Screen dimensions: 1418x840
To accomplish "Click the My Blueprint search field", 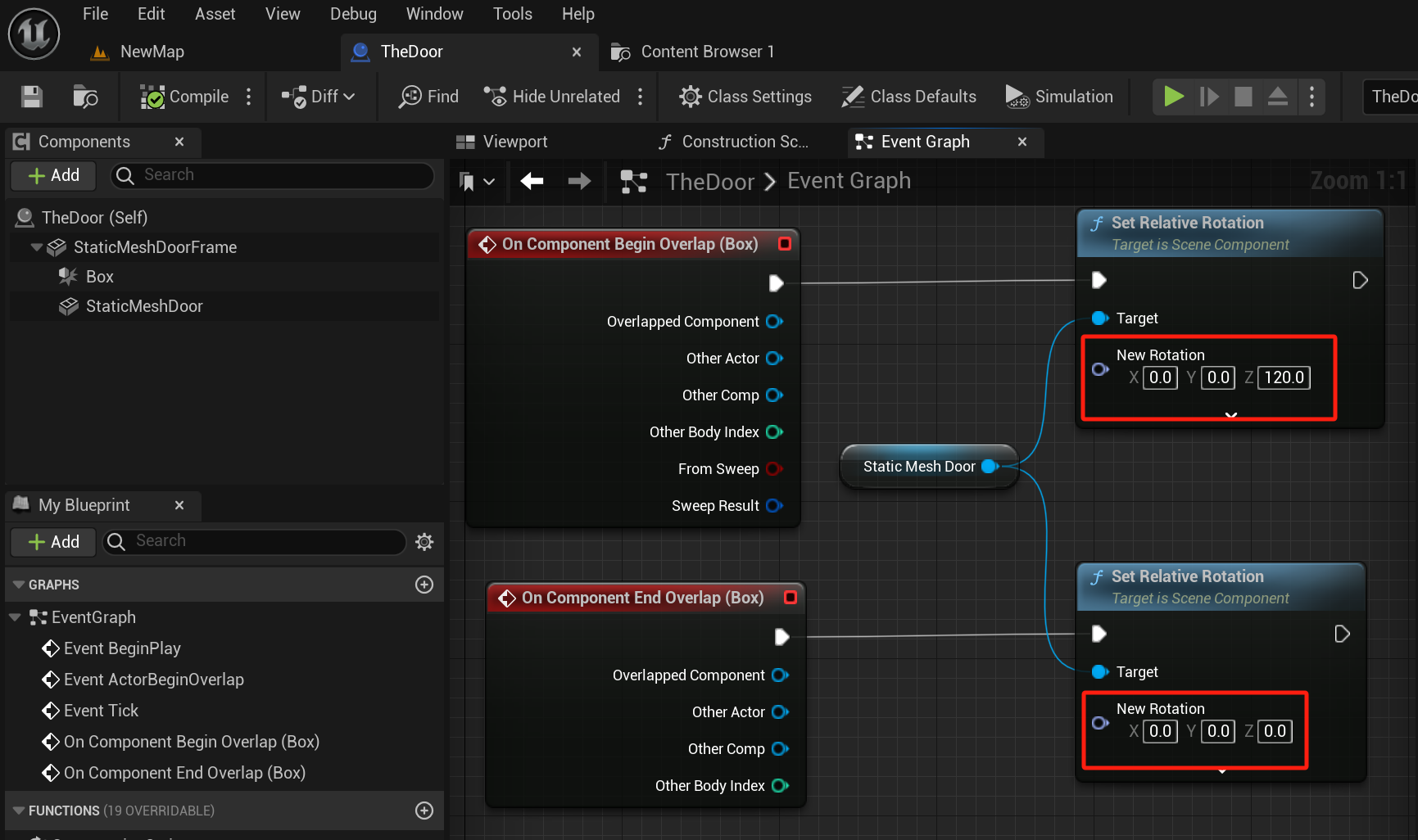I will (254, 541).
